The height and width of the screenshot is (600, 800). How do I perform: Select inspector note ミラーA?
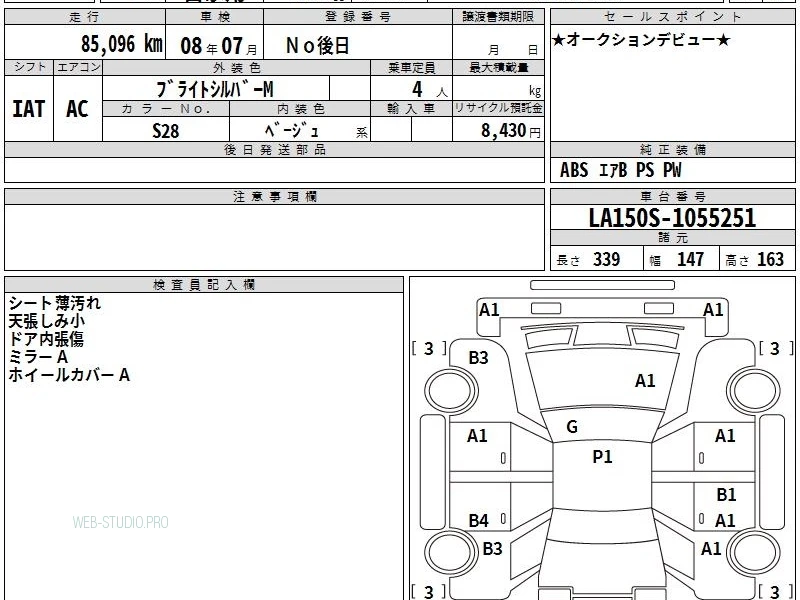pos(38,357)
